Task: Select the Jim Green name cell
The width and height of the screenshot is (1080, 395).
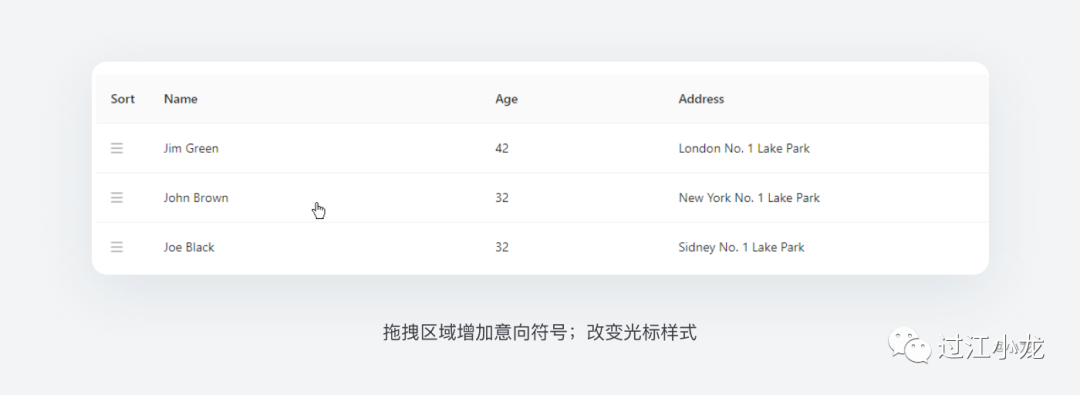Action: [191, 148]
